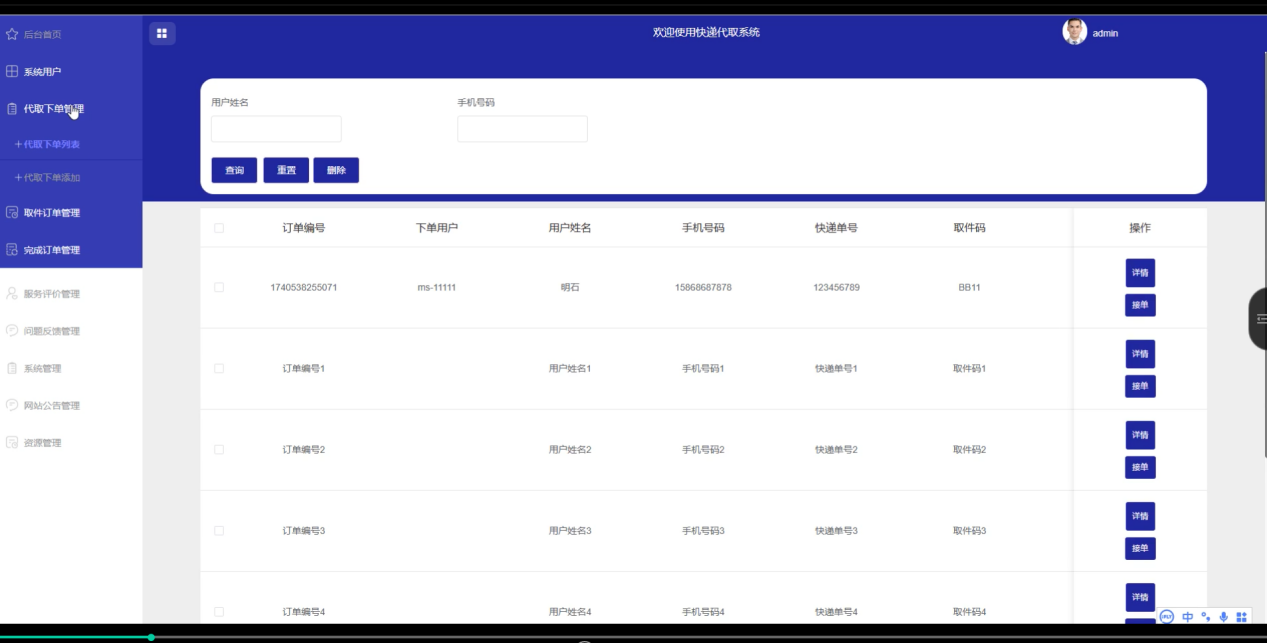This screenshot has height=643, width=1267.
Task: Click the star icon beside 后台首页
Action: (x=12, y=34)
